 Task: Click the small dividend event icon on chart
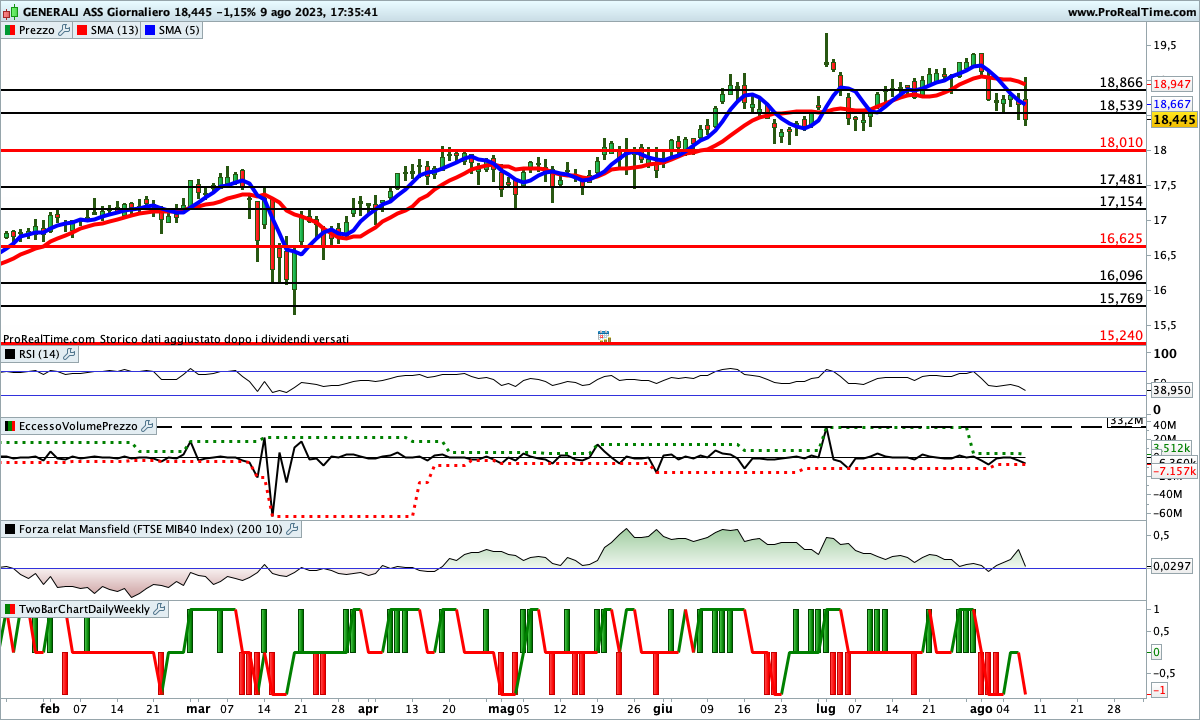tap(603, 337)
